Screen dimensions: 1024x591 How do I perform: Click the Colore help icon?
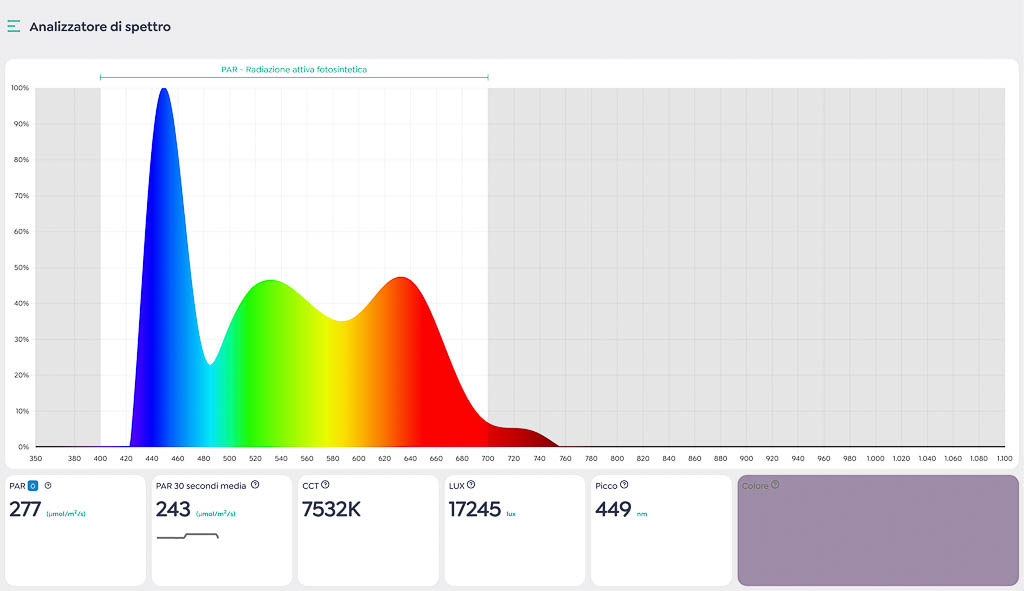775,485
